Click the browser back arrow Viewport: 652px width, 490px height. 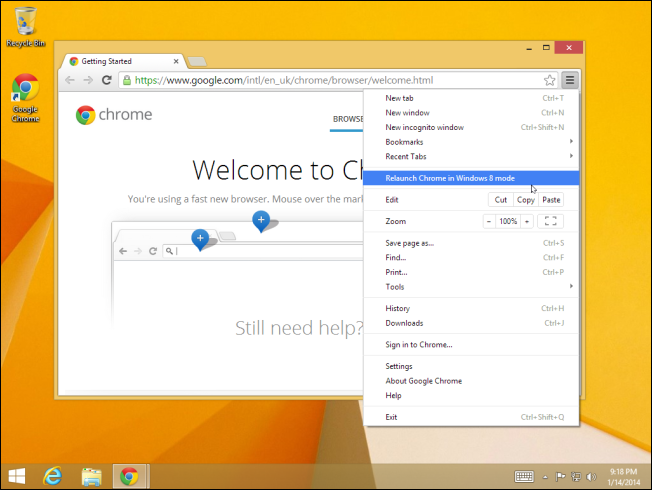click(70, 80)
